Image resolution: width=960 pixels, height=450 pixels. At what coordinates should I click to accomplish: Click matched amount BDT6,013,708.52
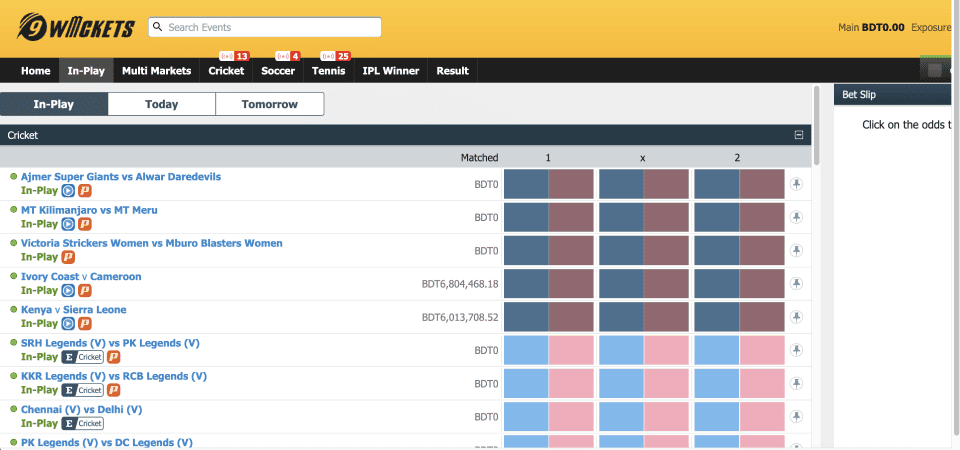pyautogui.click(x=460, y=317)
